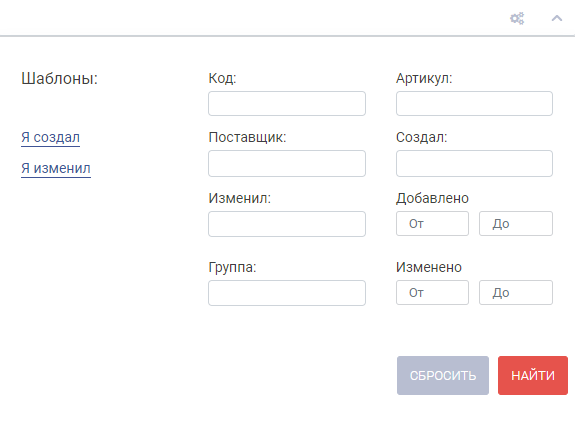The height and width of the screenshot is (424, 575).
Task: Focus the 'Изменил' input field
Action: 287,224
